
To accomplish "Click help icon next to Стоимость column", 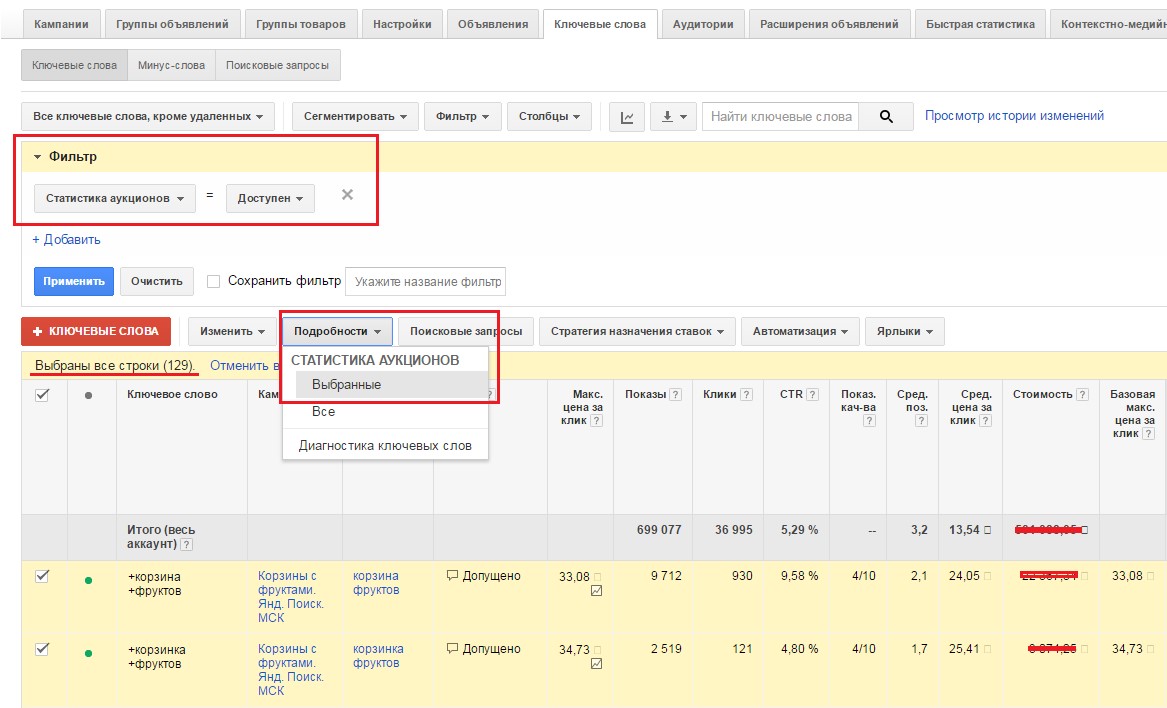I will click(1083, 395).
